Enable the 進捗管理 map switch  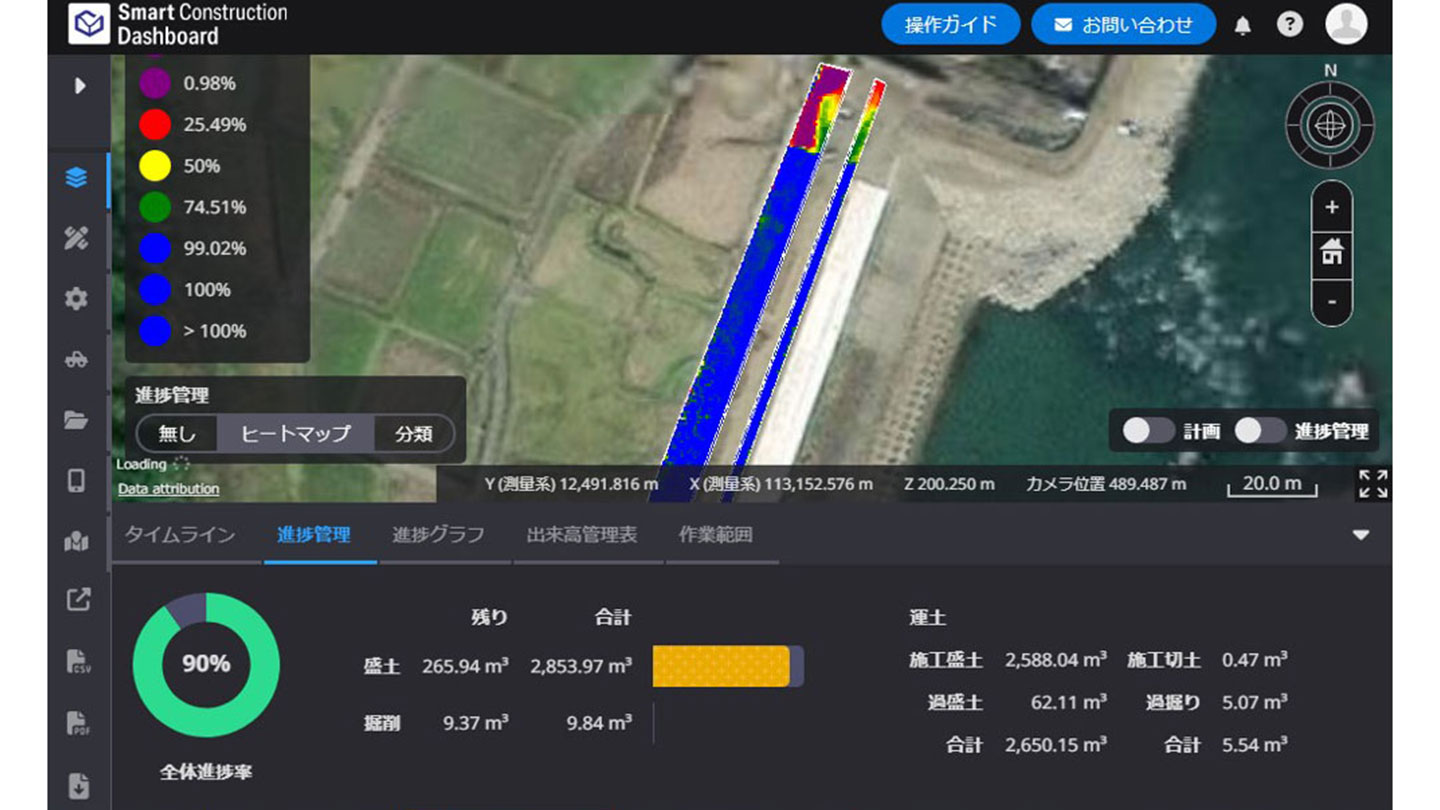[x=1259, y=431]
